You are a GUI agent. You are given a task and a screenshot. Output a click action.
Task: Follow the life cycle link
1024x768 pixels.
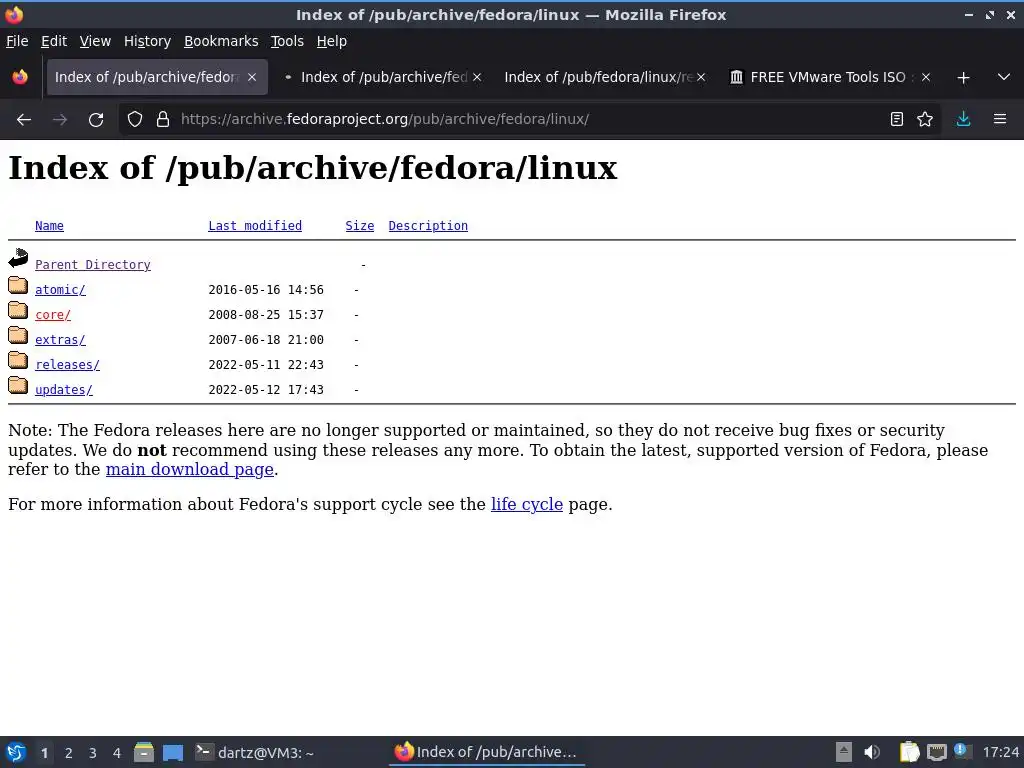pyautogui.click(x=526, y=504)
